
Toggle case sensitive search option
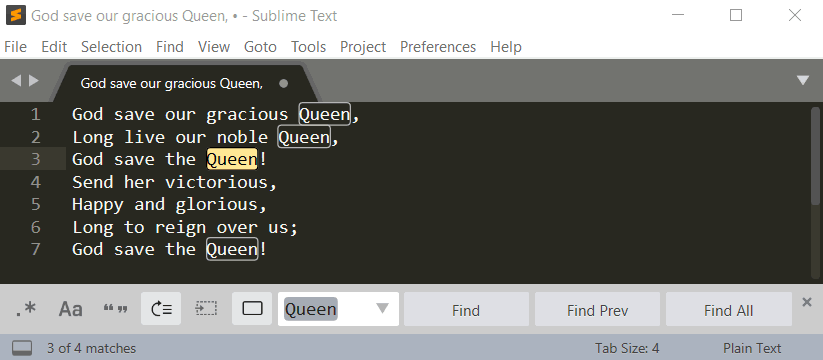[70, 309]
